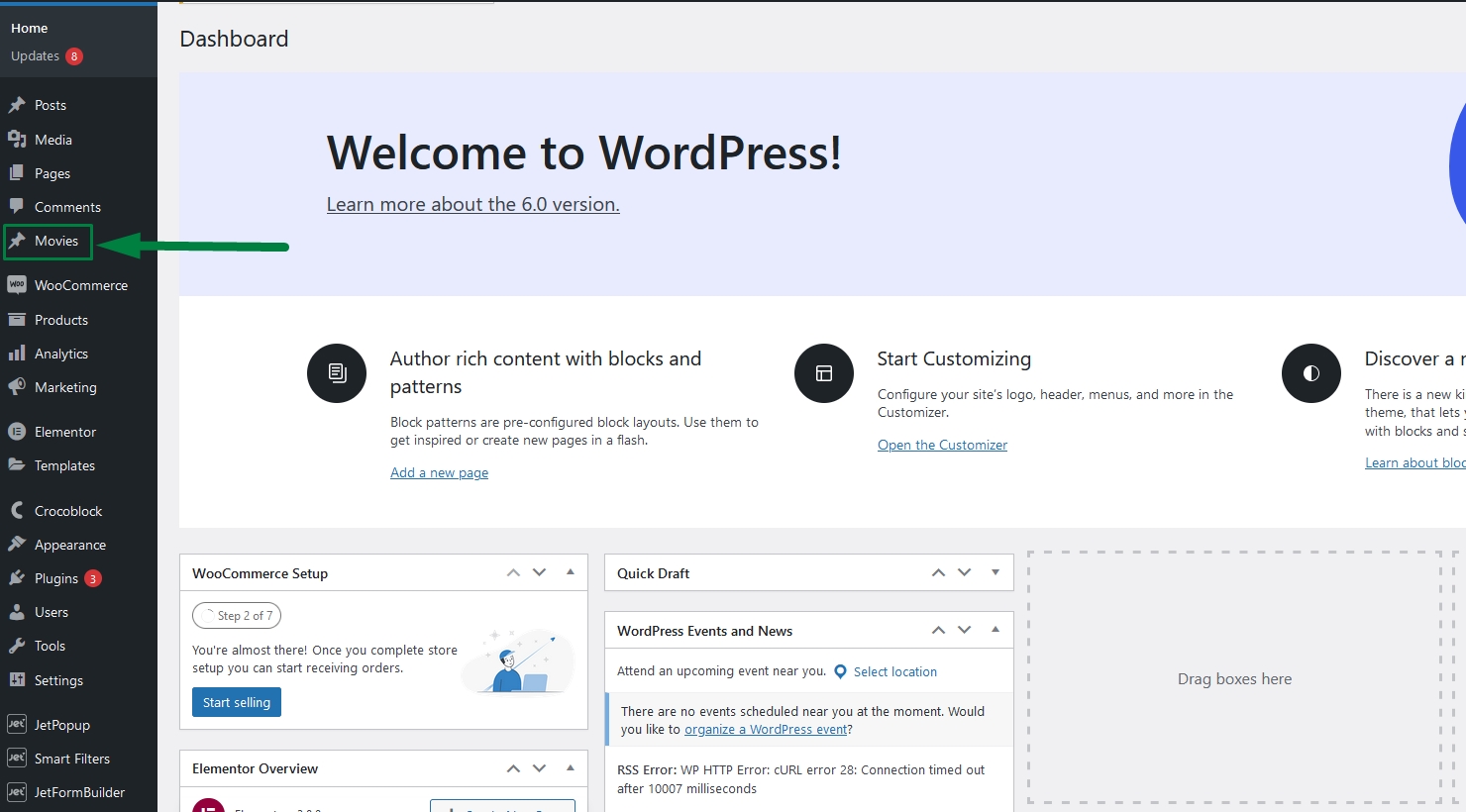The width and height of the screenshot is (1466, 812).
Task: Click the Updates count badge 8
Action: 74,56
